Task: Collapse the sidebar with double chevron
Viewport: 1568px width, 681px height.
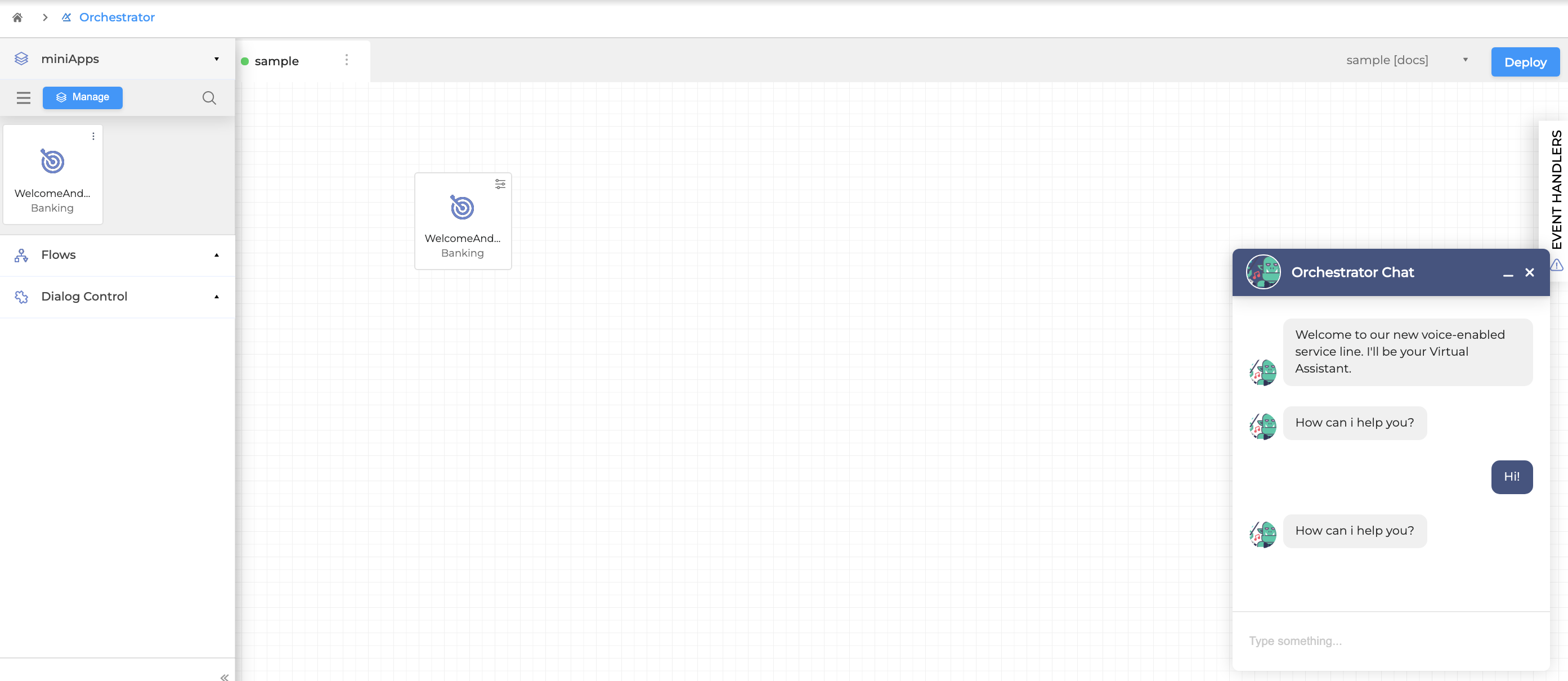Action: tap(224, 676)
